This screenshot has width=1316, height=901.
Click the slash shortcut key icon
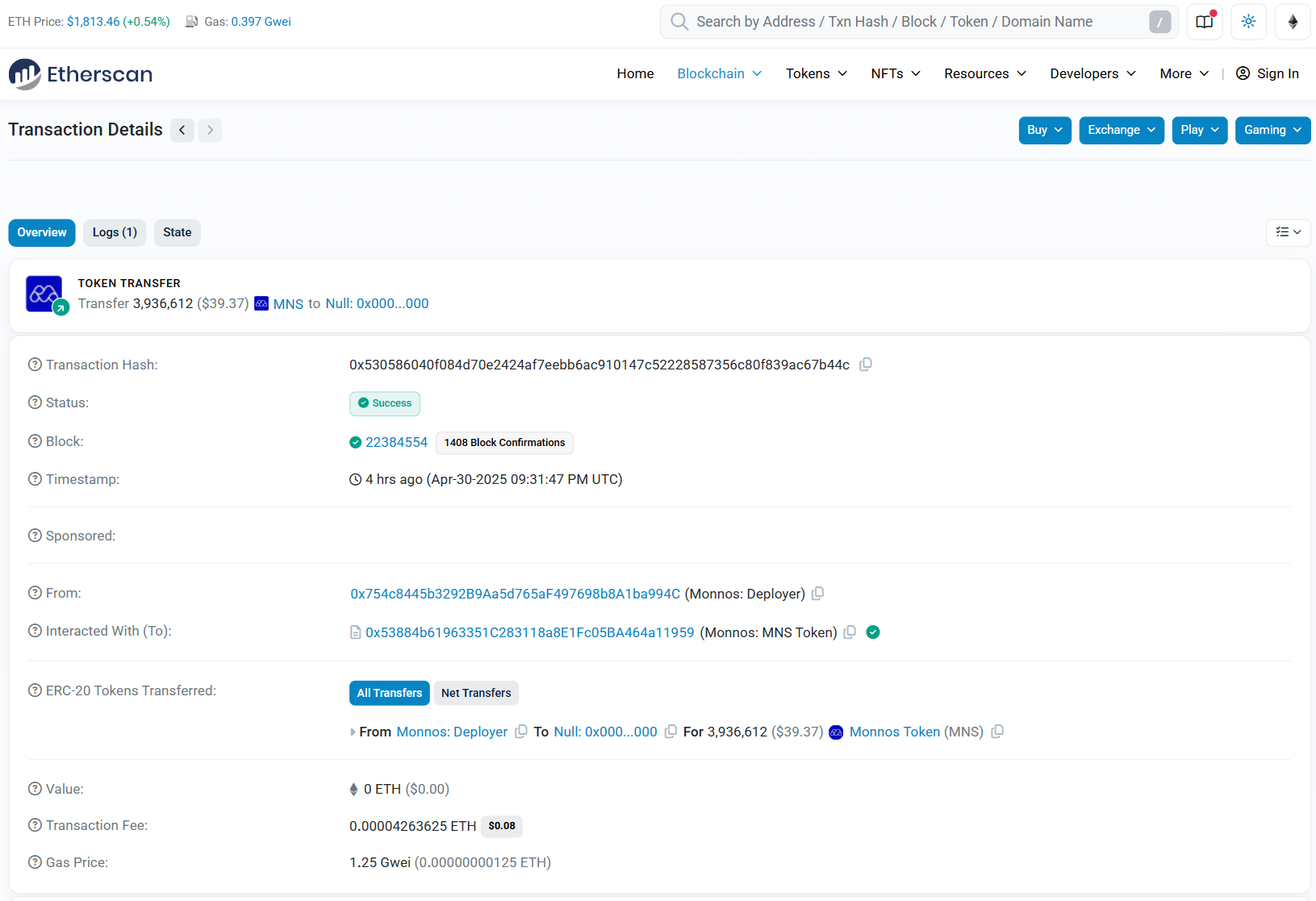1160,22
